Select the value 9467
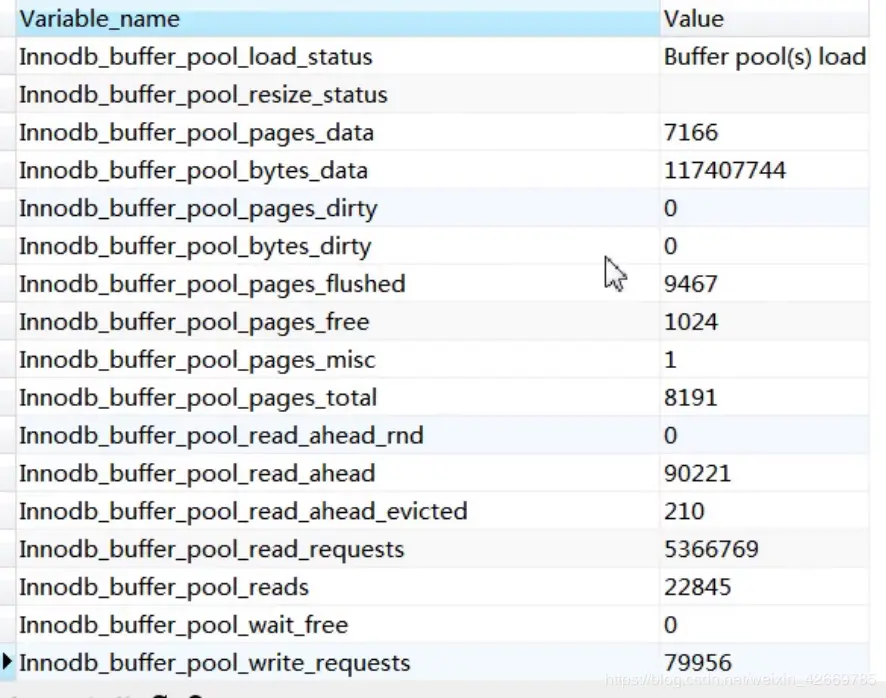 pyautogui.click(x=765, y=284)
